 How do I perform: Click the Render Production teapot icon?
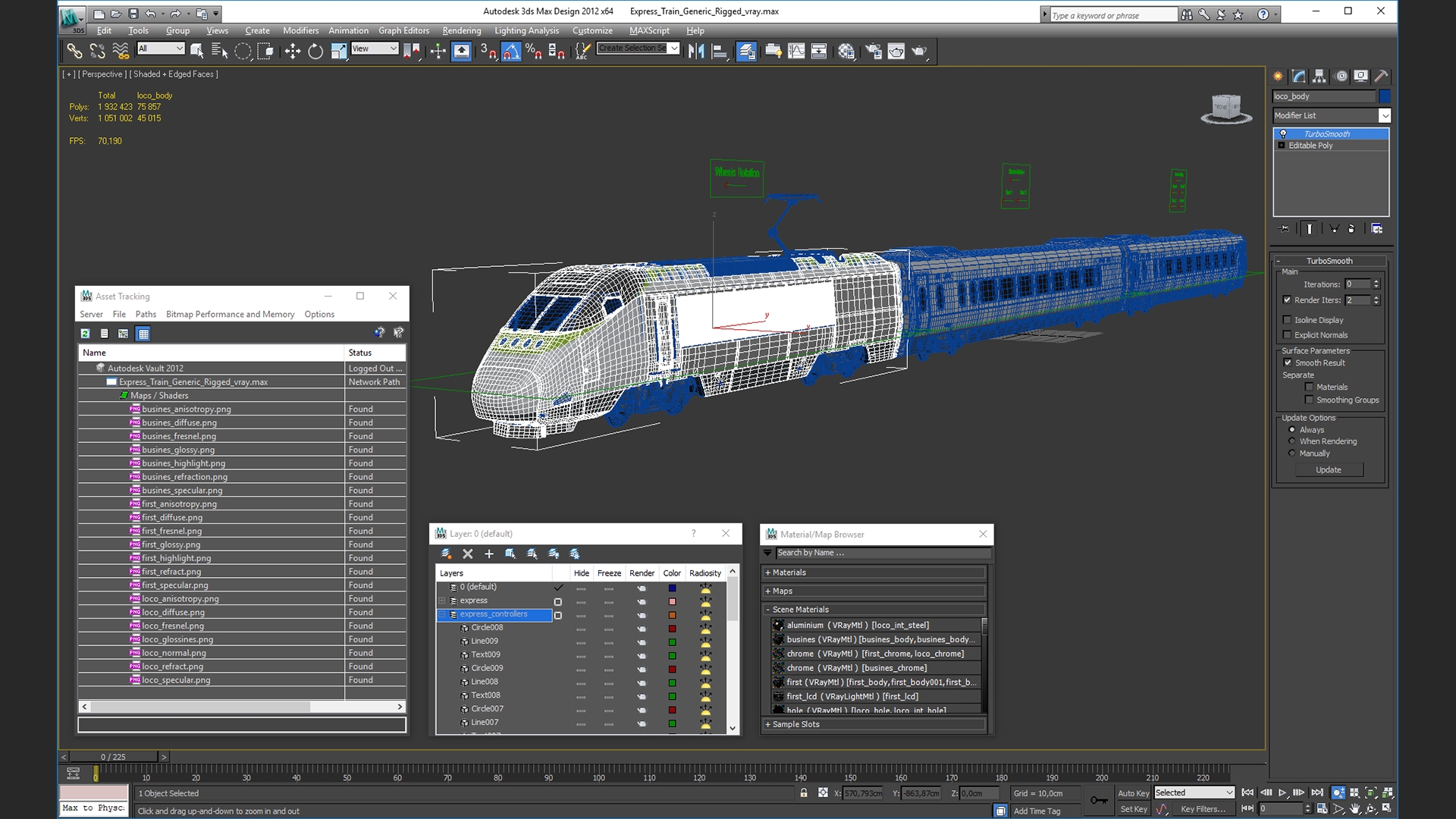pyautogui.click(x=919, y=51)
